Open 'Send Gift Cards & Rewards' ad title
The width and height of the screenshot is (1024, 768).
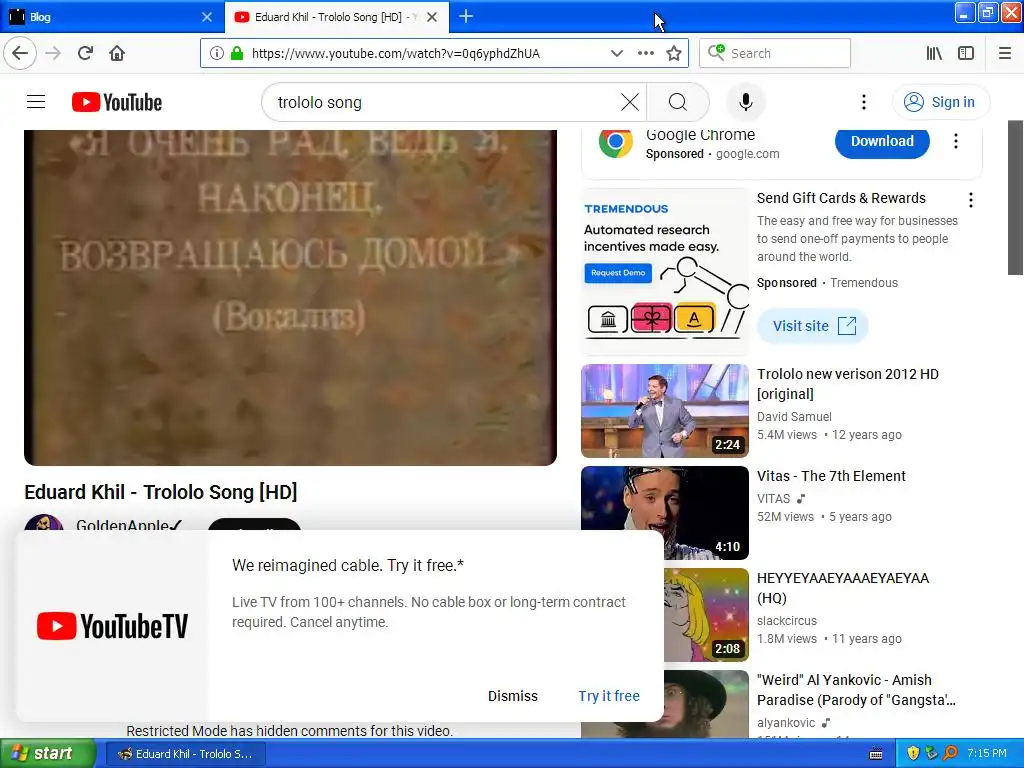(x=841, y=198)
